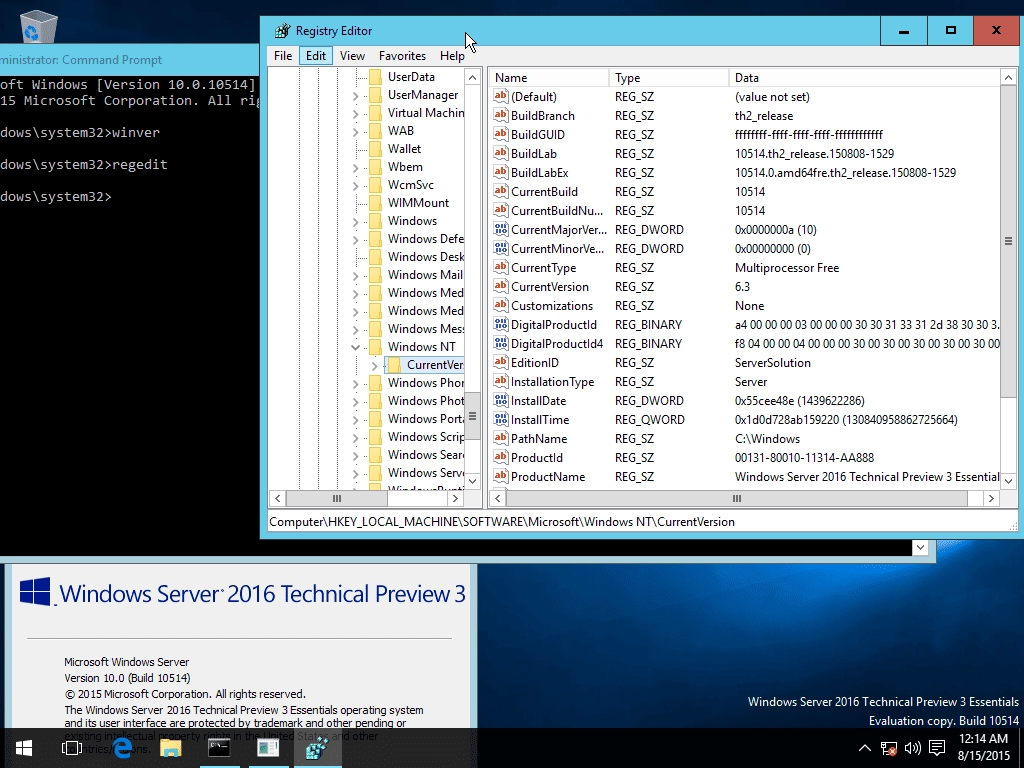Open the Start menu
1024x768 pixels.
pyautogui.click(x=24, y=748)
